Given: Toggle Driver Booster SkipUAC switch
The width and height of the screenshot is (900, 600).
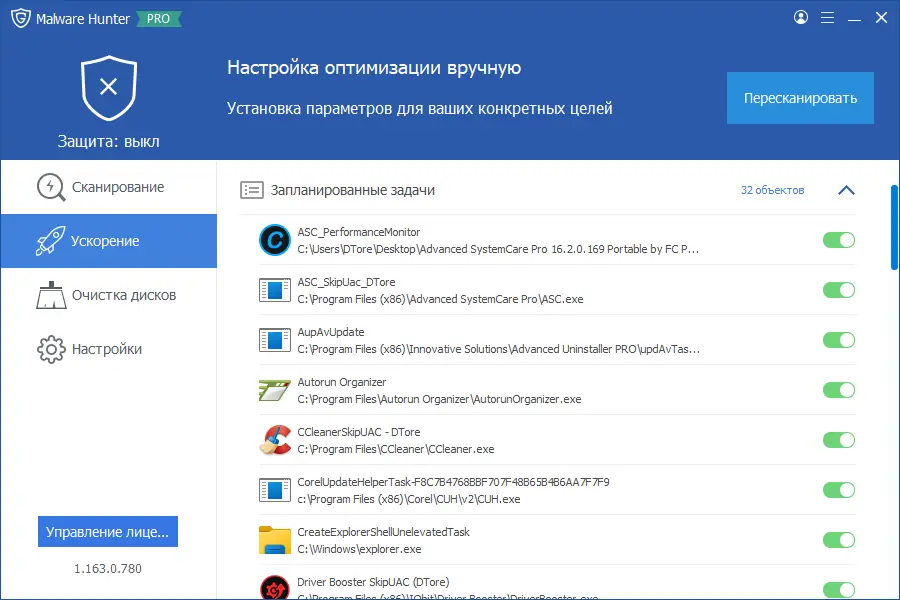Looking at the screenshot, I should coord(839,590).
